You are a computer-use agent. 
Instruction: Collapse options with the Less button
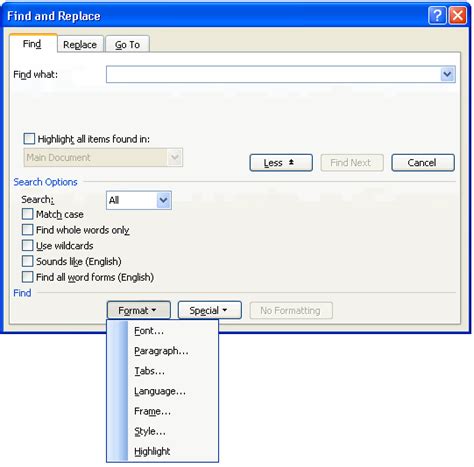(281, 163)
